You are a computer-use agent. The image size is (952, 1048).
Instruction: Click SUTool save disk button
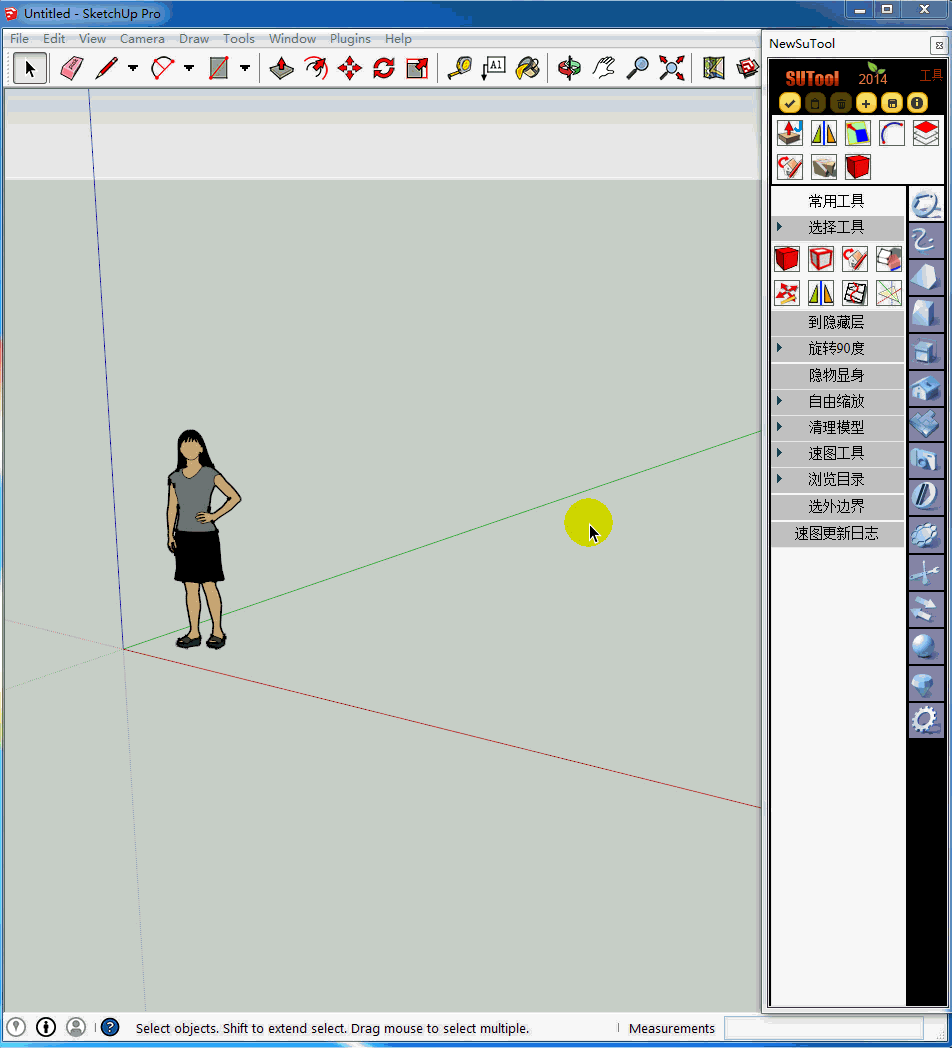click(x=892, y=103)
